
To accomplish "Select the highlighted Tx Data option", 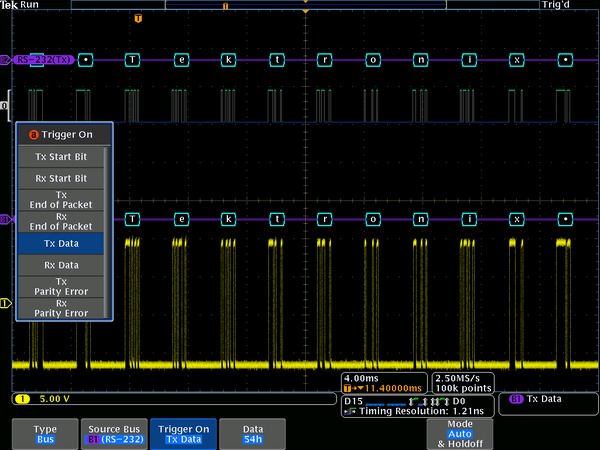I will (61, 243).
